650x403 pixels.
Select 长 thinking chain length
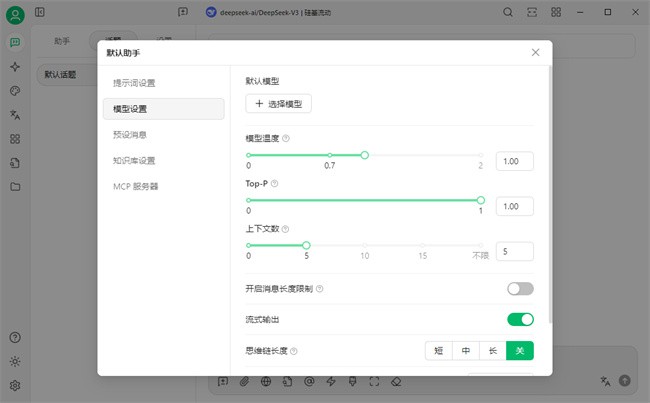[493, 351]
